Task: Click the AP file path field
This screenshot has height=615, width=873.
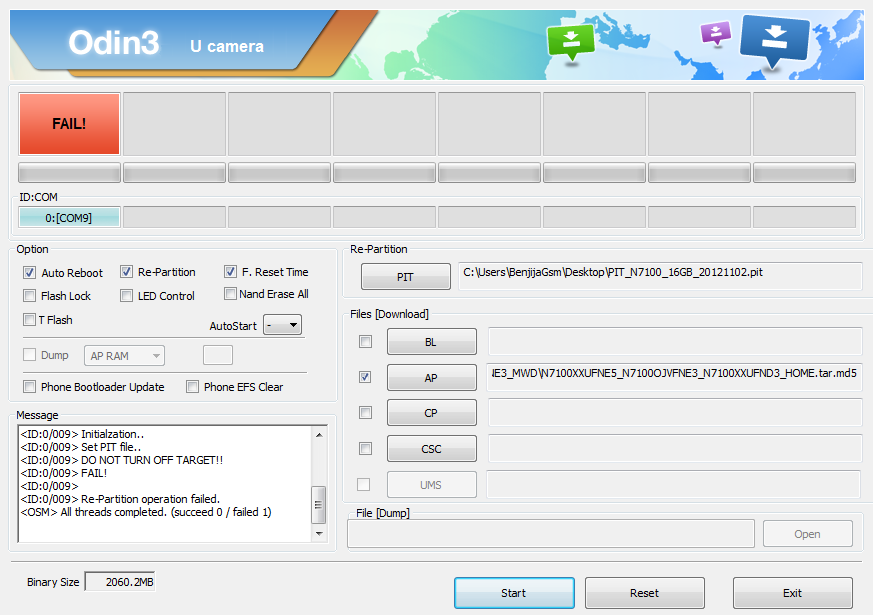Action: (675, 377)
